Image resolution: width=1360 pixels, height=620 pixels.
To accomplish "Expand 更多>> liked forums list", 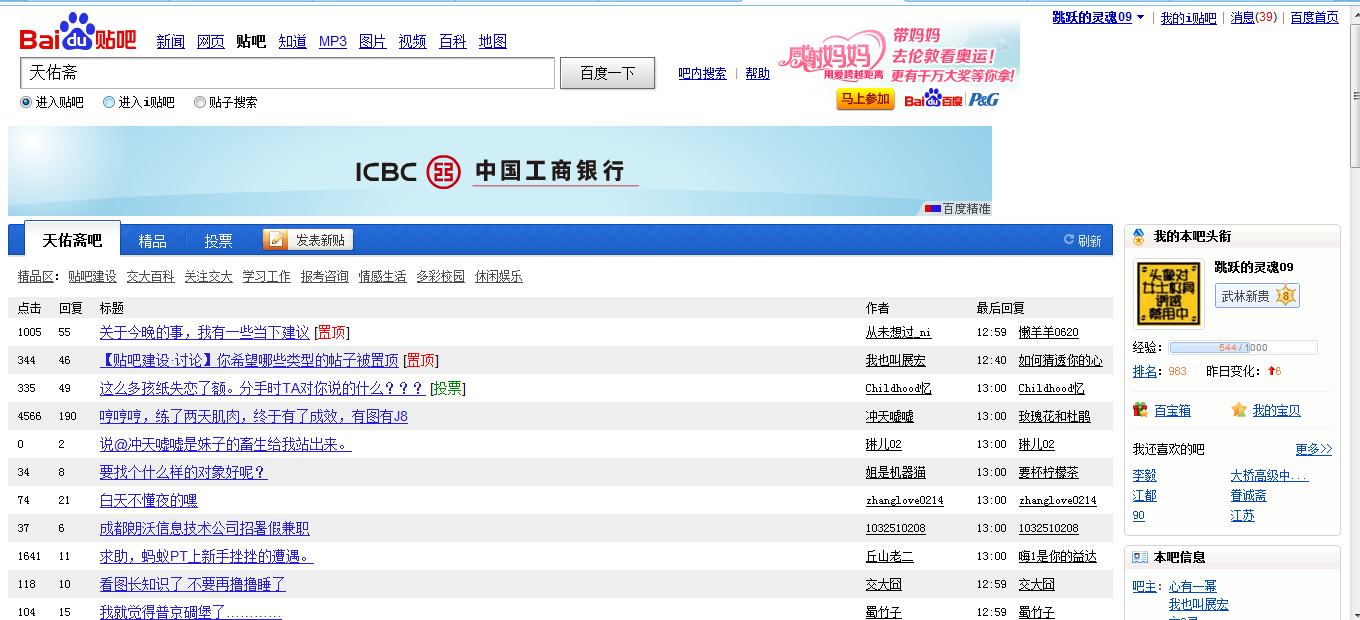I will click(x=1313, y=449).
